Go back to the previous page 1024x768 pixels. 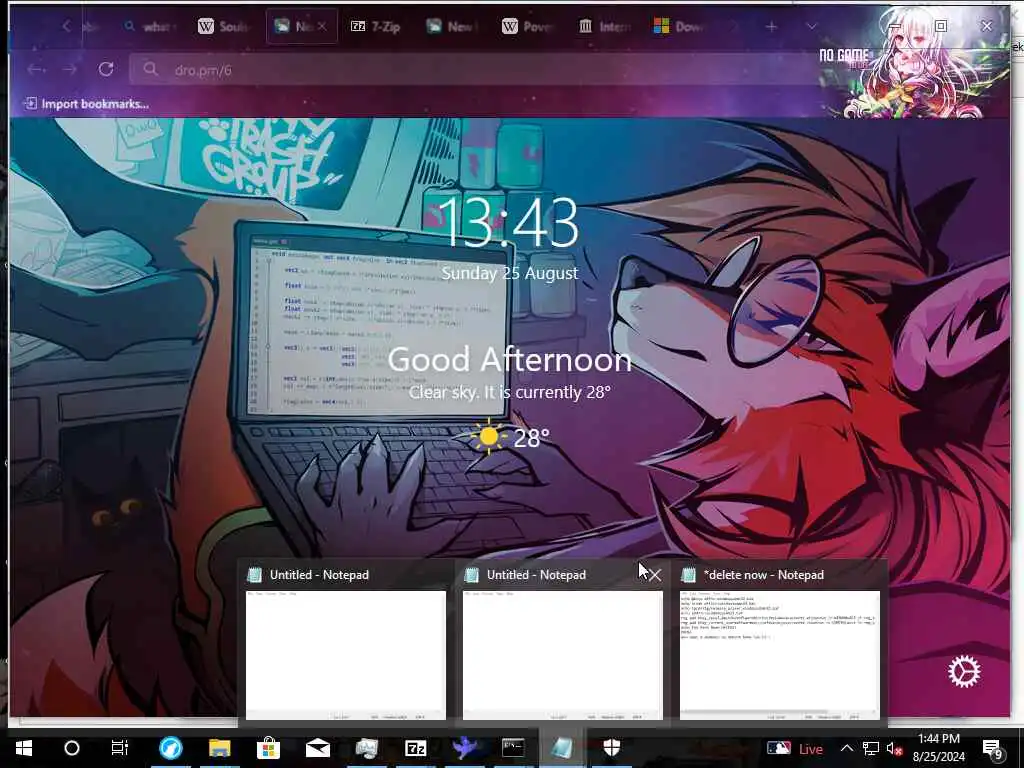[37, 69]
